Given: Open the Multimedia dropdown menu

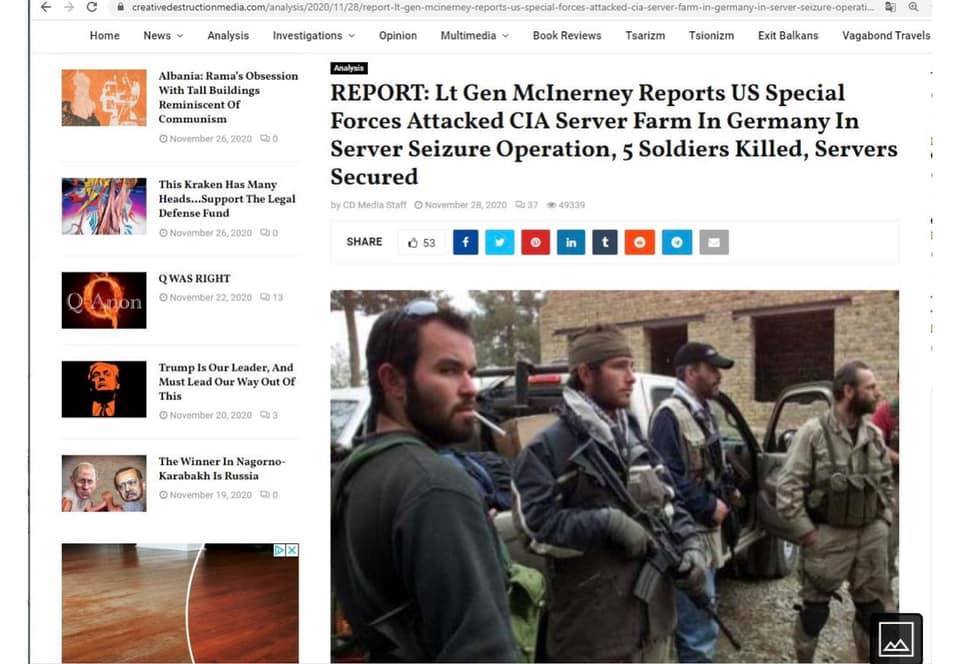Looking at the screenshot, I should pos(474,35).
